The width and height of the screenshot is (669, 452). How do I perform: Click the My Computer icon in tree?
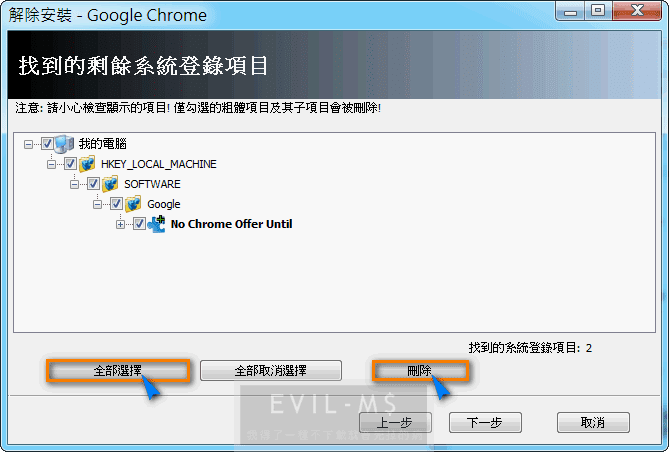64,144
